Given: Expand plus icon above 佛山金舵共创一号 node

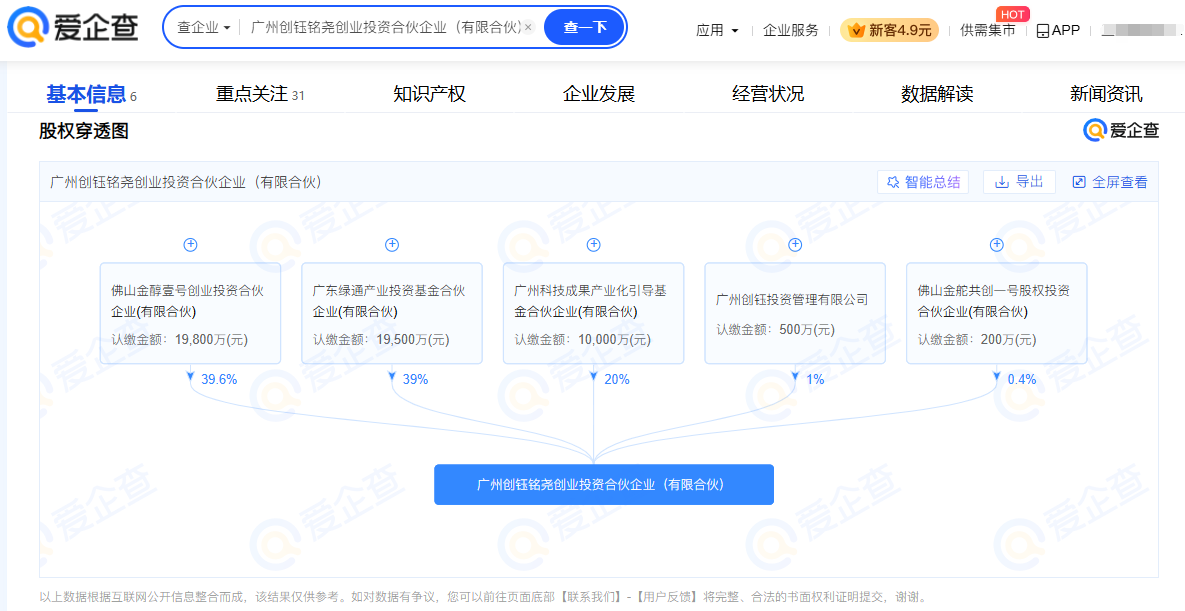Looking at the screenshot, I should coord(996,244).
